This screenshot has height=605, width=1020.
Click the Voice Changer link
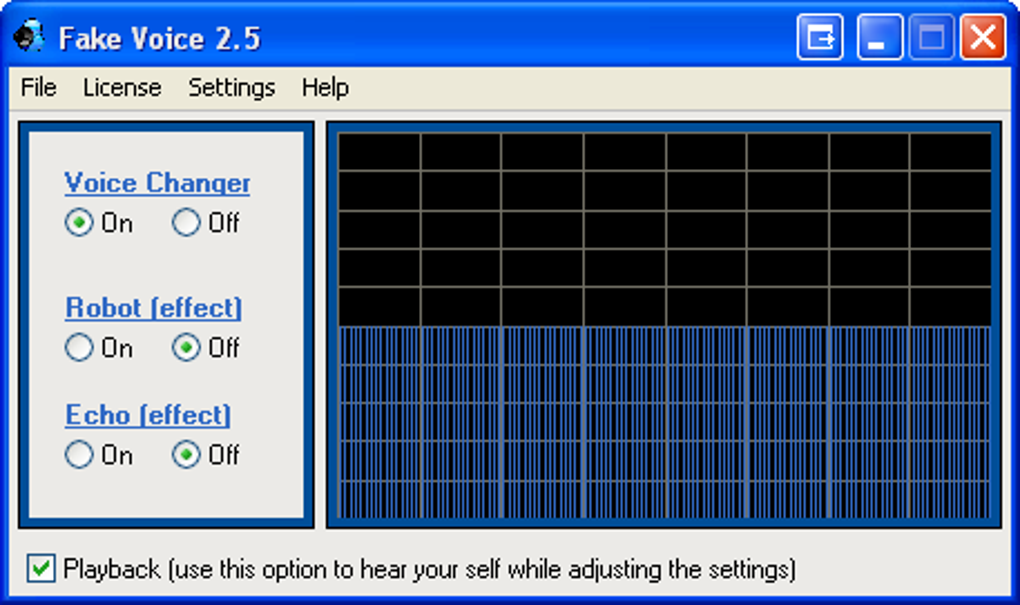[157, 183]
